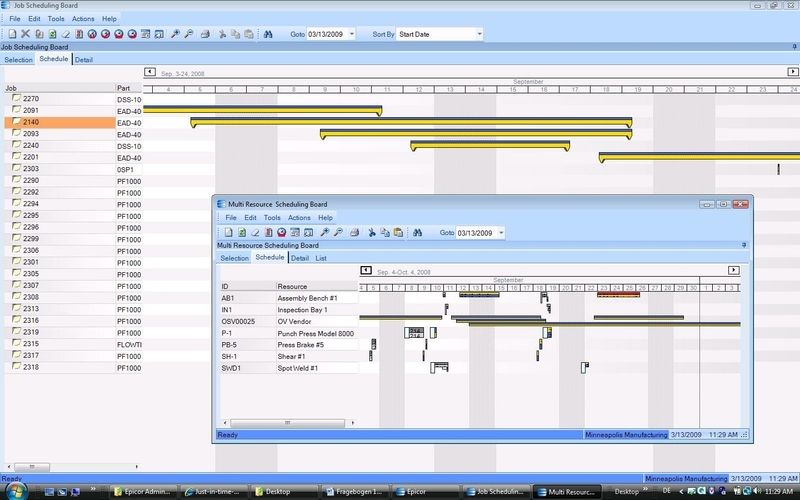
Task: Click Print icon in Multi Resource toolbar
Action: coord(352,232)
